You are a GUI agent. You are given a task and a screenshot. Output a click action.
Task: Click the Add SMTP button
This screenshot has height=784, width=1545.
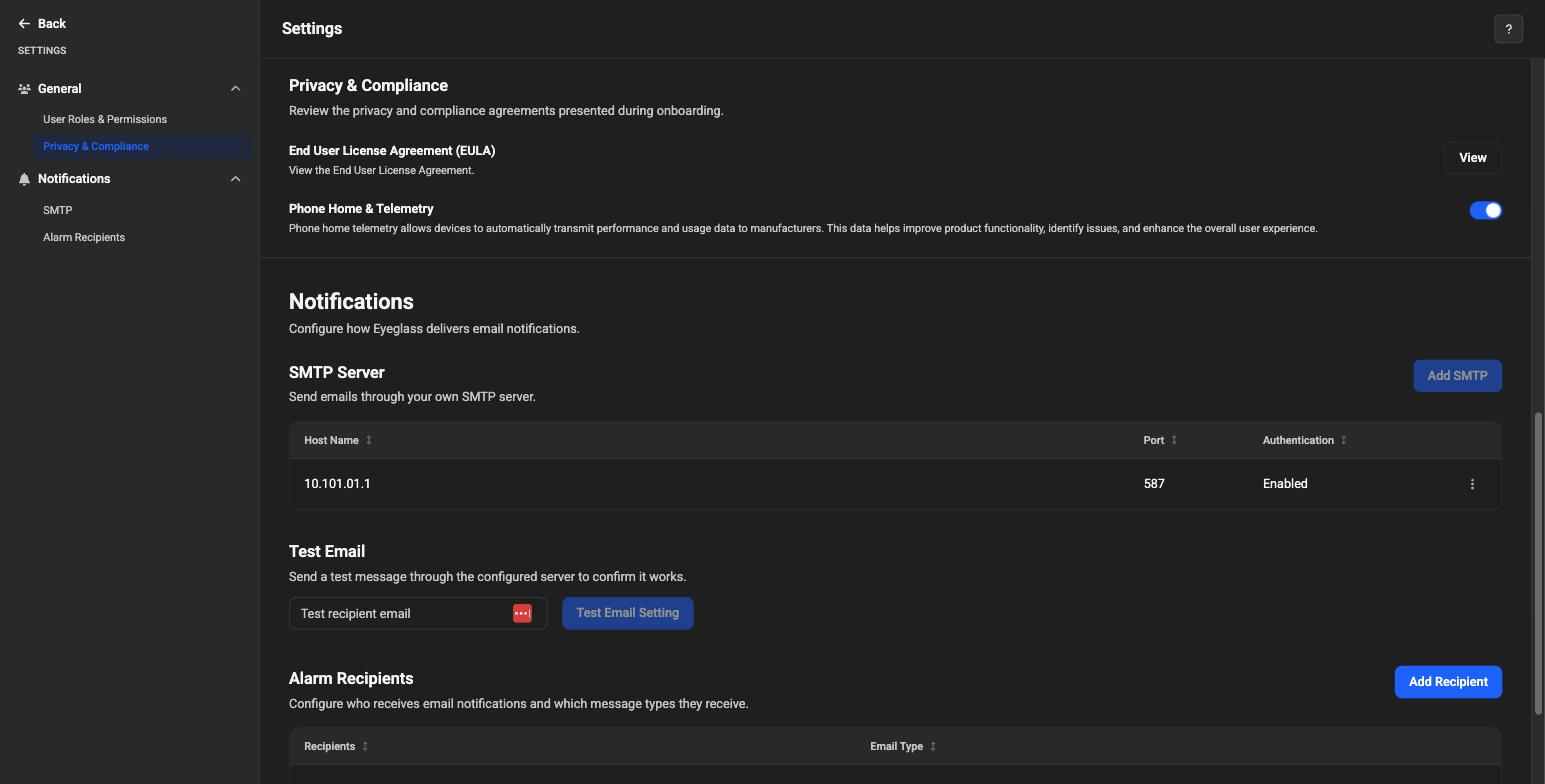click(x=1457, y=376)
